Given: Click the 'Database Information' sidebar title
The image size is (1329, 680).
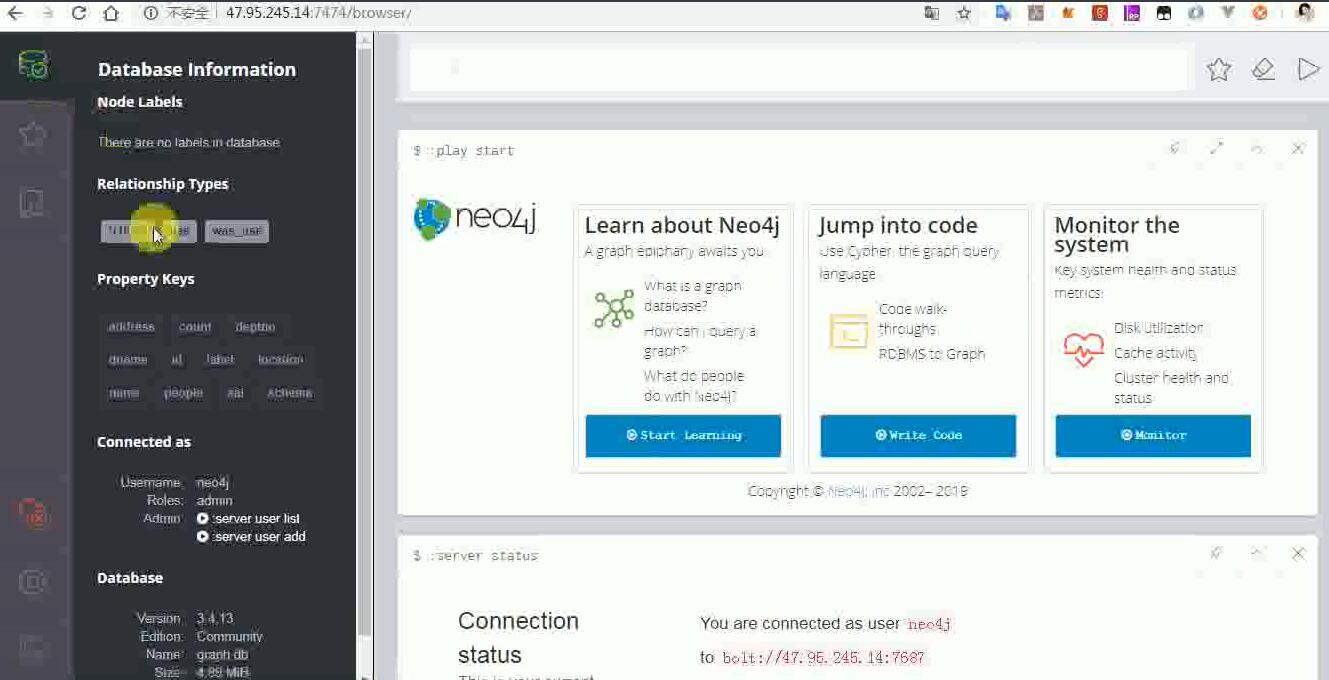Looking at the screenshot, I should (x=197, y=70).
